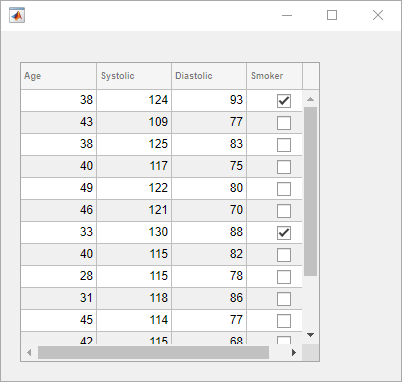402x382 pixels.
Task: Maximize the figure window
Action: [332, 15]
